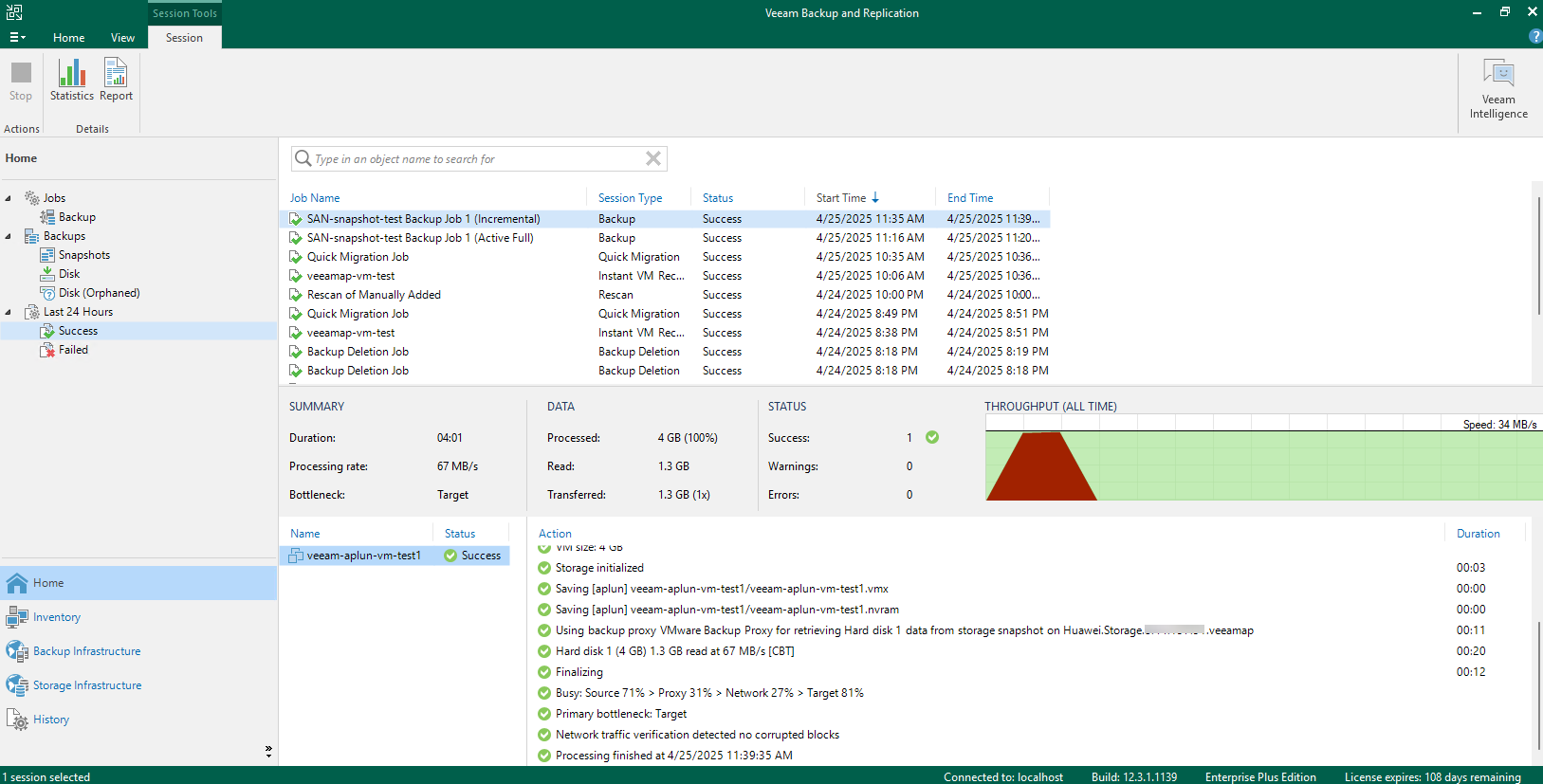1543x784 pixels.
Task: Sort by End Time column
Action: pyautogui.click(x=970, y=198)
